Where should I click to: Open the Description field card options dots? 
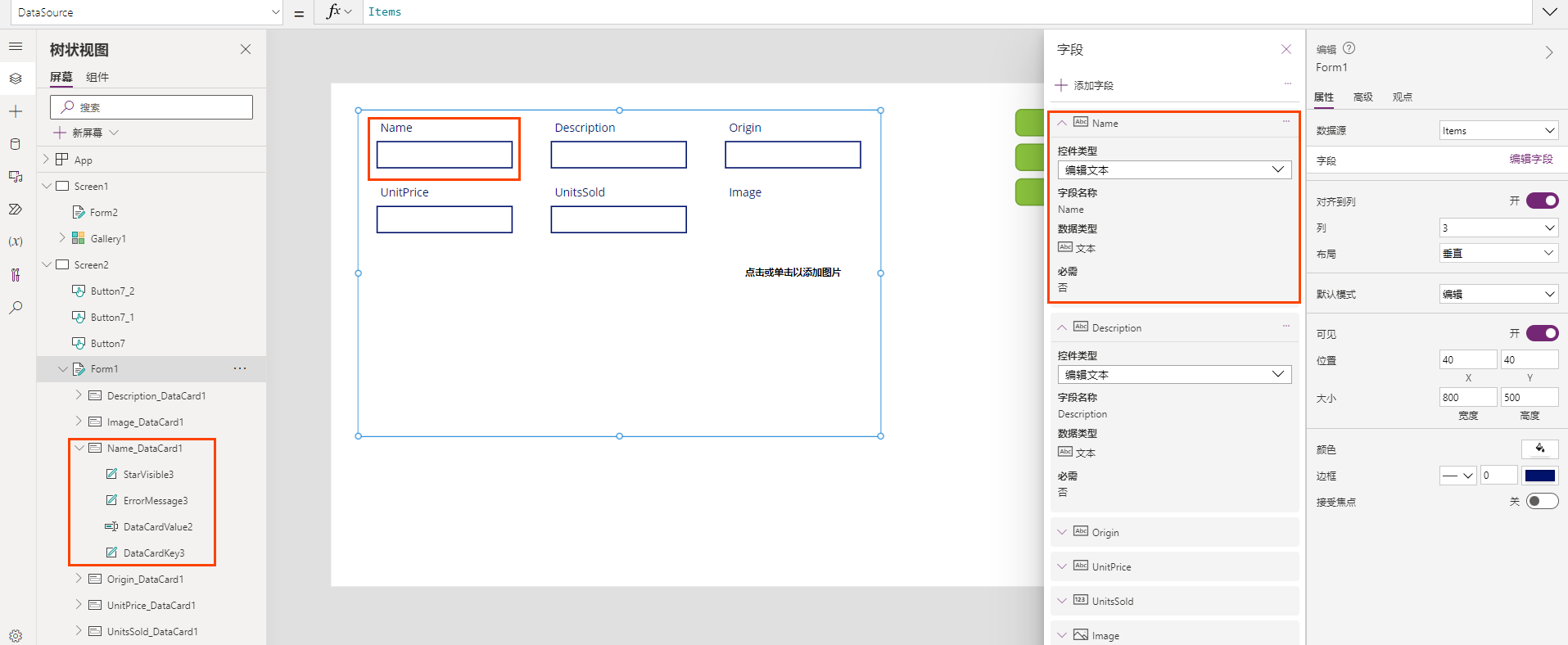click(x=1286, y=326)
